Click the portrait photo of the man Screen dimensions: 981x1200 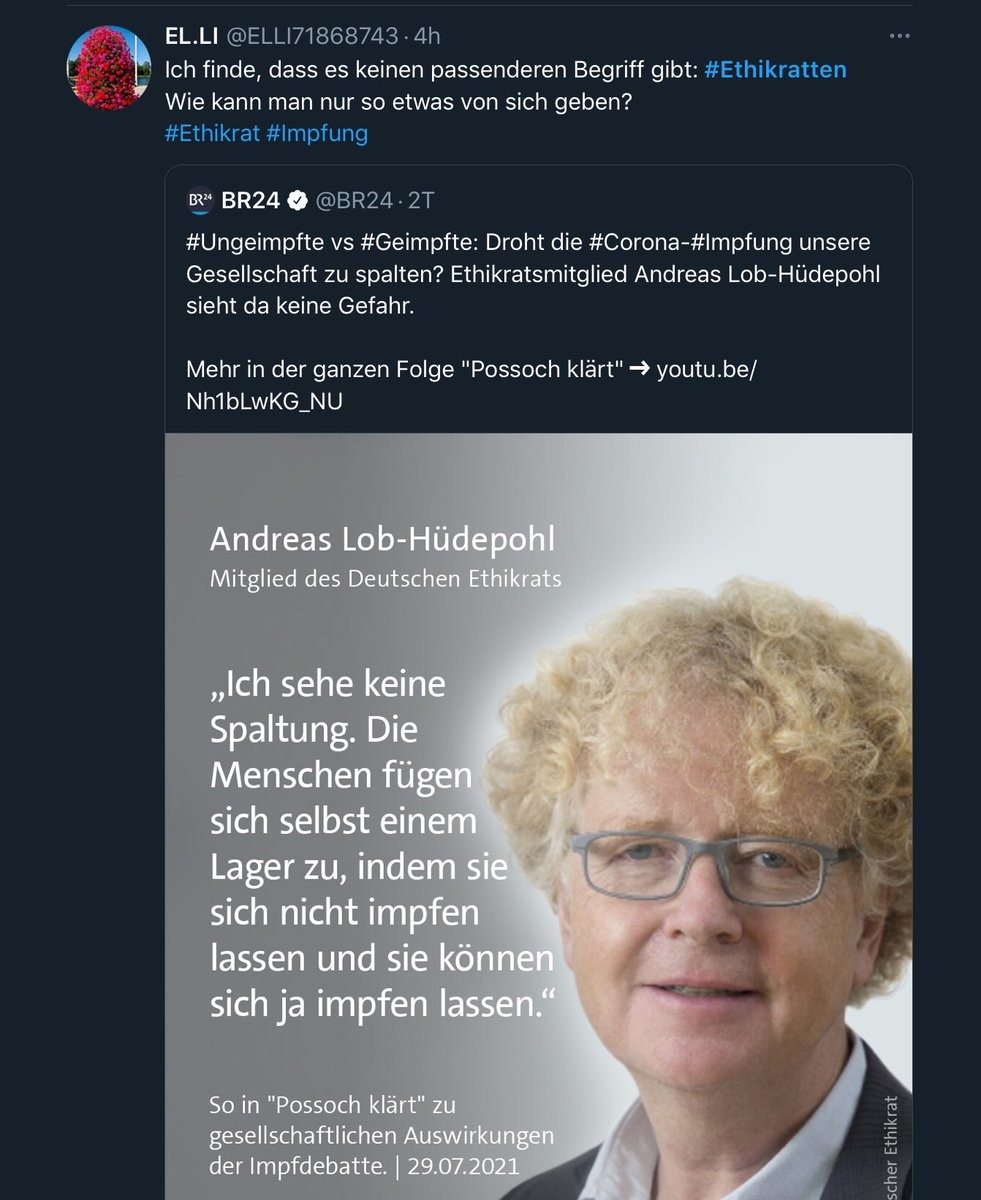(700, 880)
